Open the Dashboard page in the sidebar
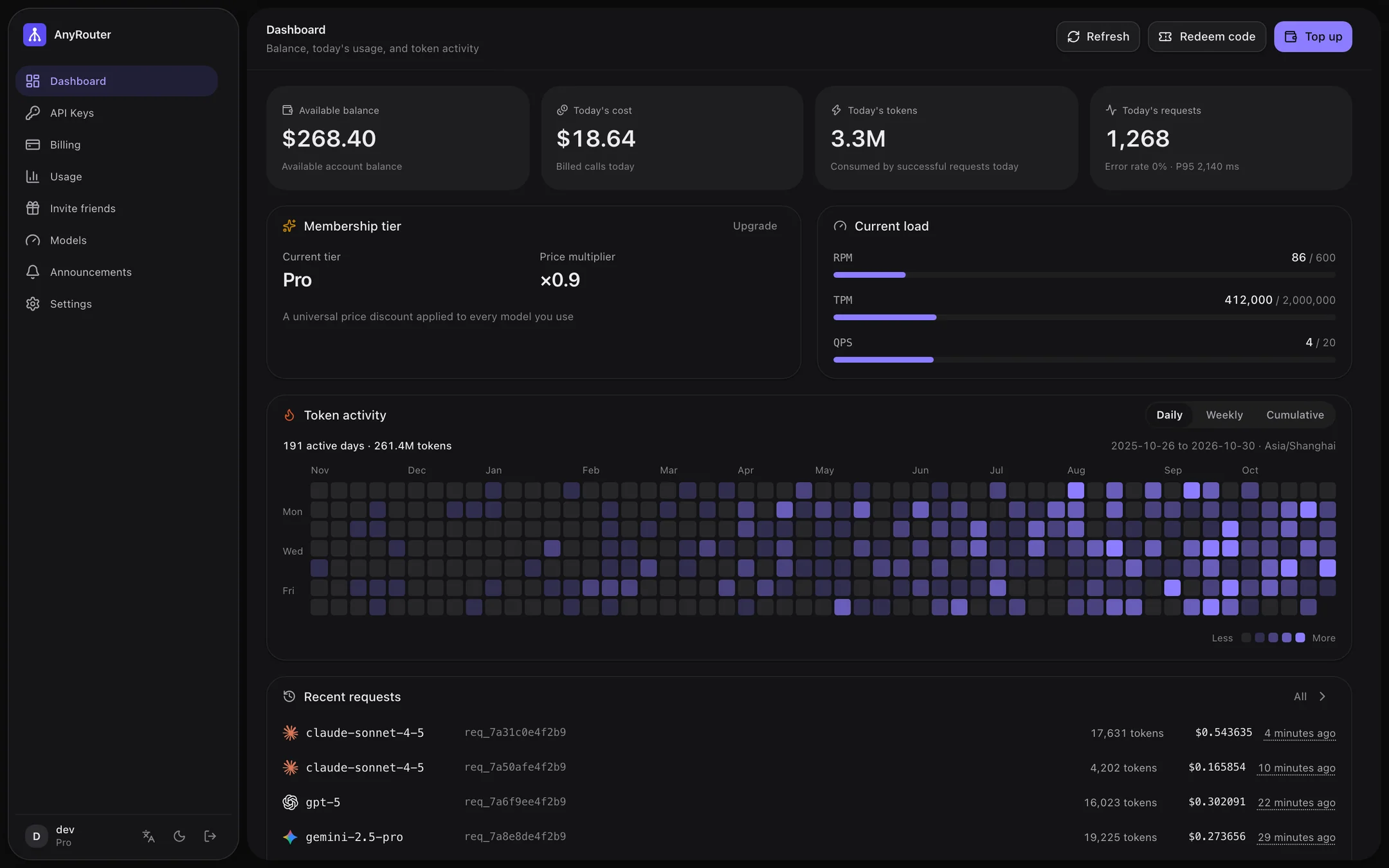Screen dimensions: 1389x868 (x=116, y=81)
